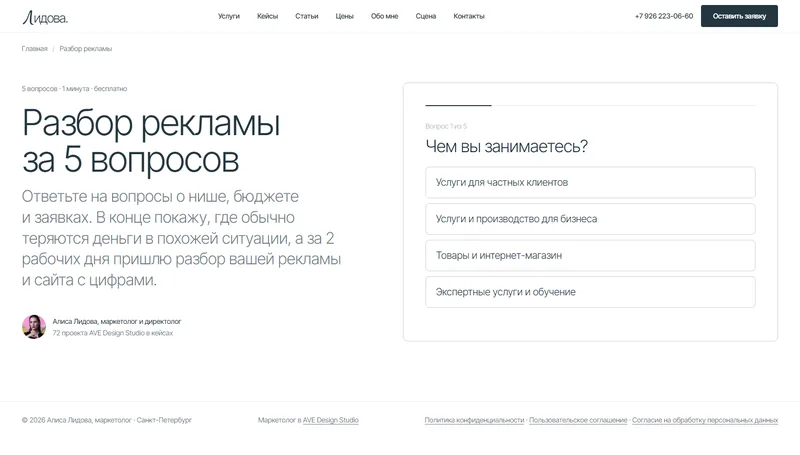Screen dimensions: 800x455
Task: Open Контакты in the header
Action: coord(469,16)
